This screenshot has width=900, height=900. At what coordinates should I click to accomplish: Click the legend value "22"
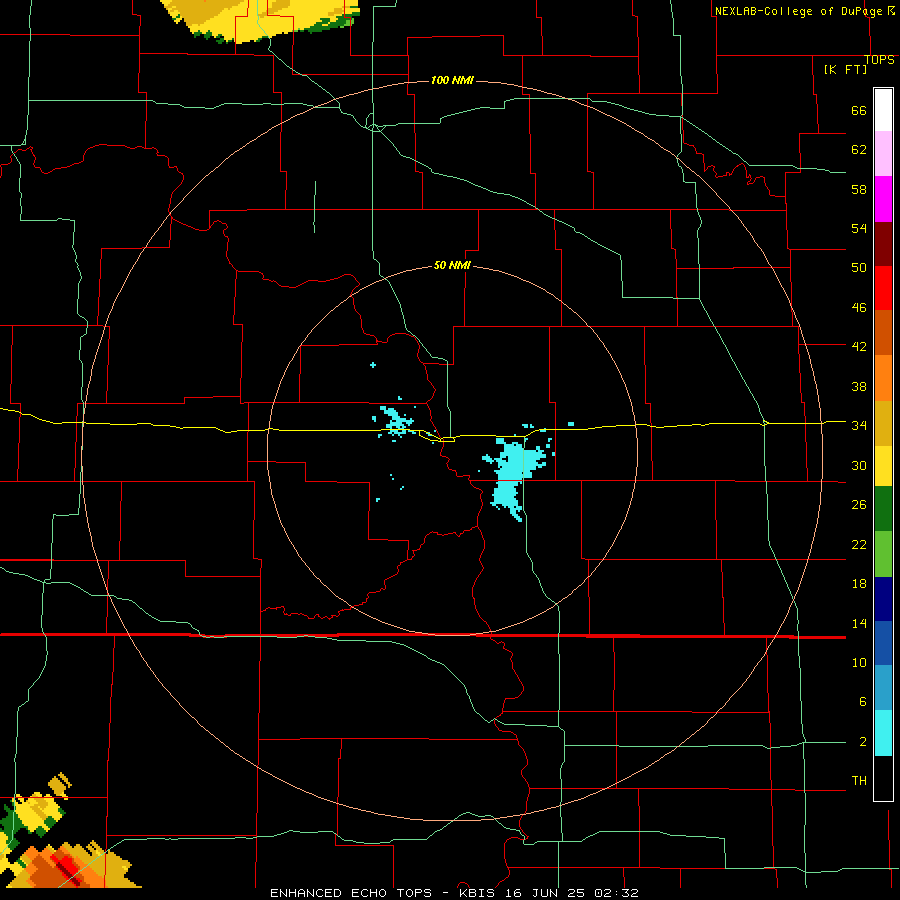click(859, 544)
